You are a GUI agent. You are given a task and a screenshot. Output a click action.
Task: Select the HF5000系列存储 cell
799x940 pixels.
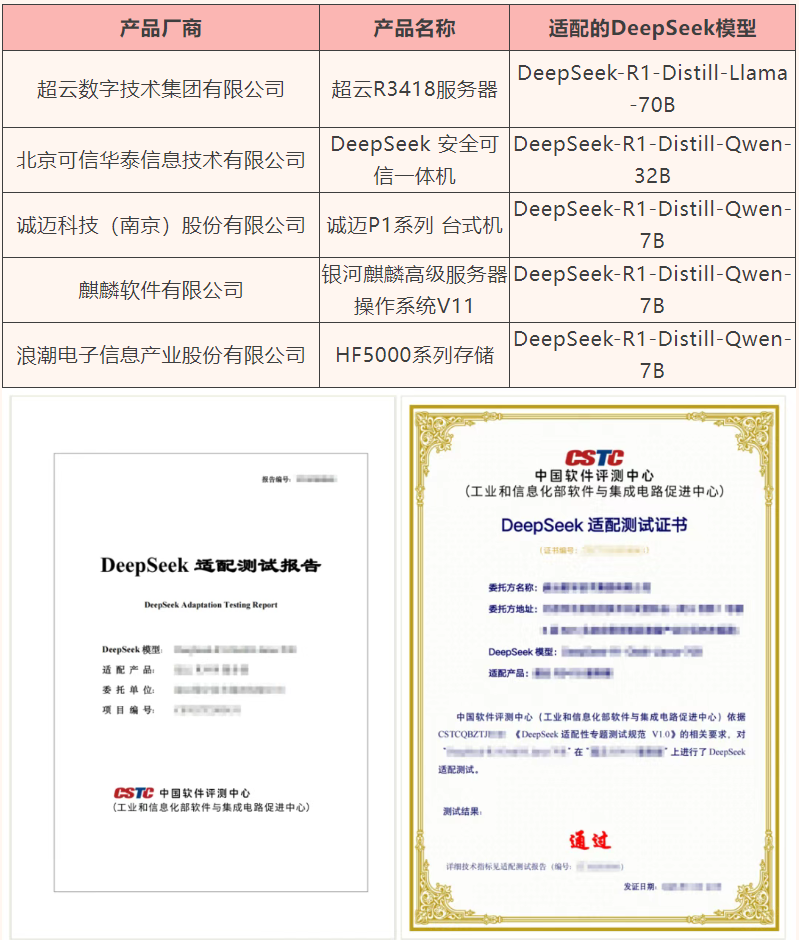[x=414, y=355]
